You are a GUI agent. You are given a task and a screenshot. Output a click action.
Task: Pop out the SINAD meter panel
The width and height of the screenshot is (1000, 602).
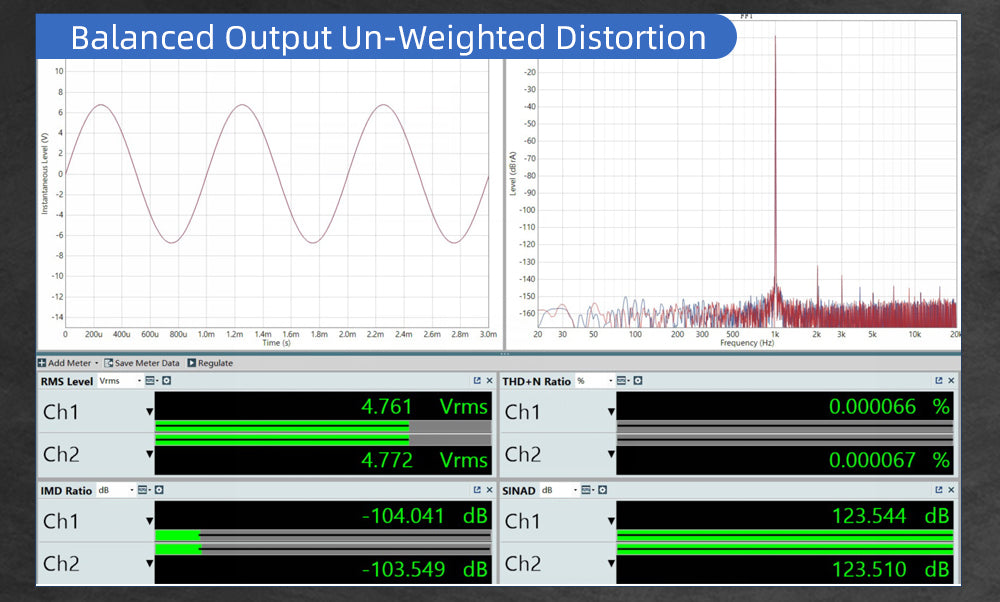[x=939, y=490]
